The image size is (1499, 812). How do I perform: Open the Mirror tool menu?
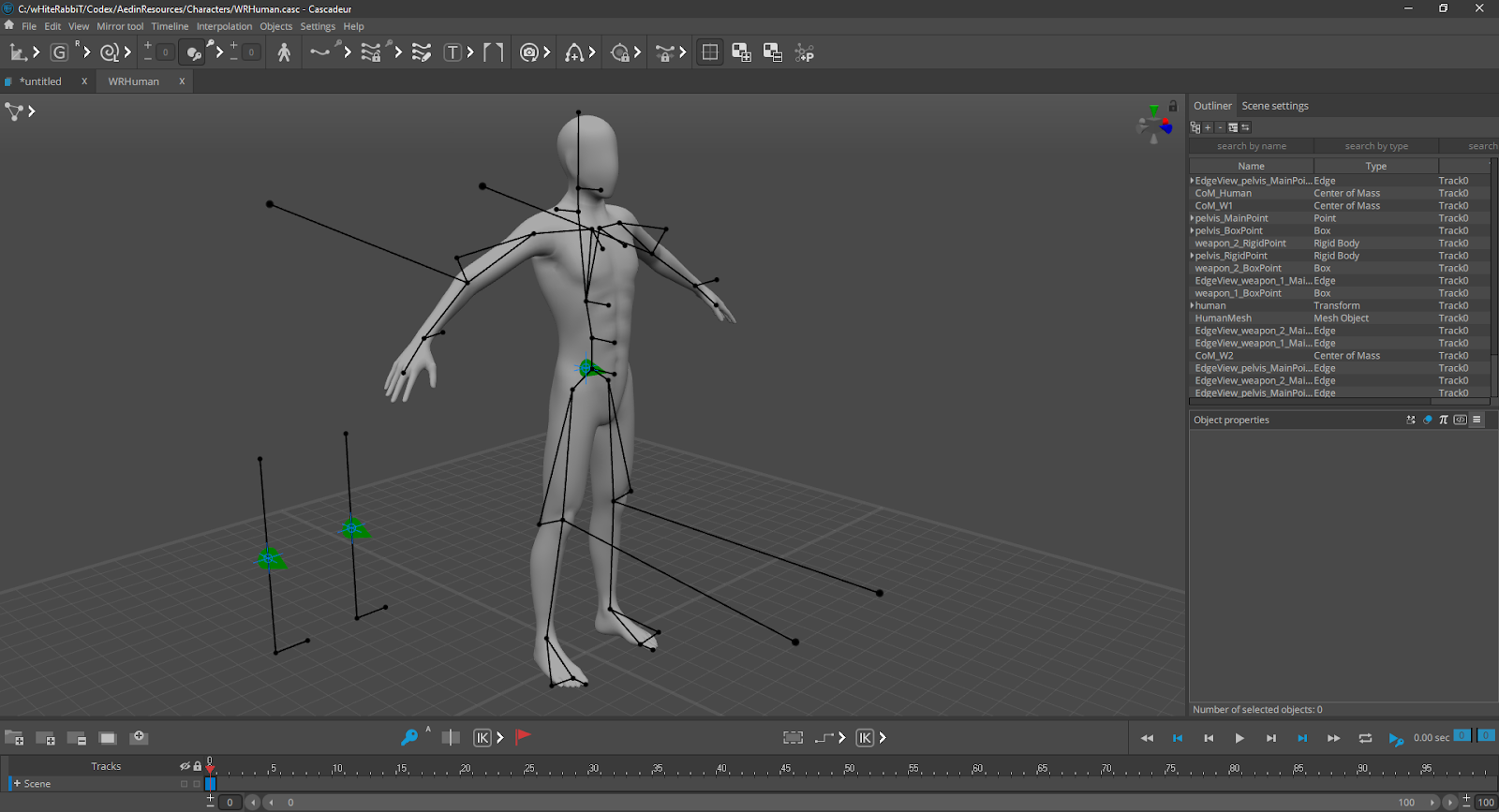tap(120, 26)
